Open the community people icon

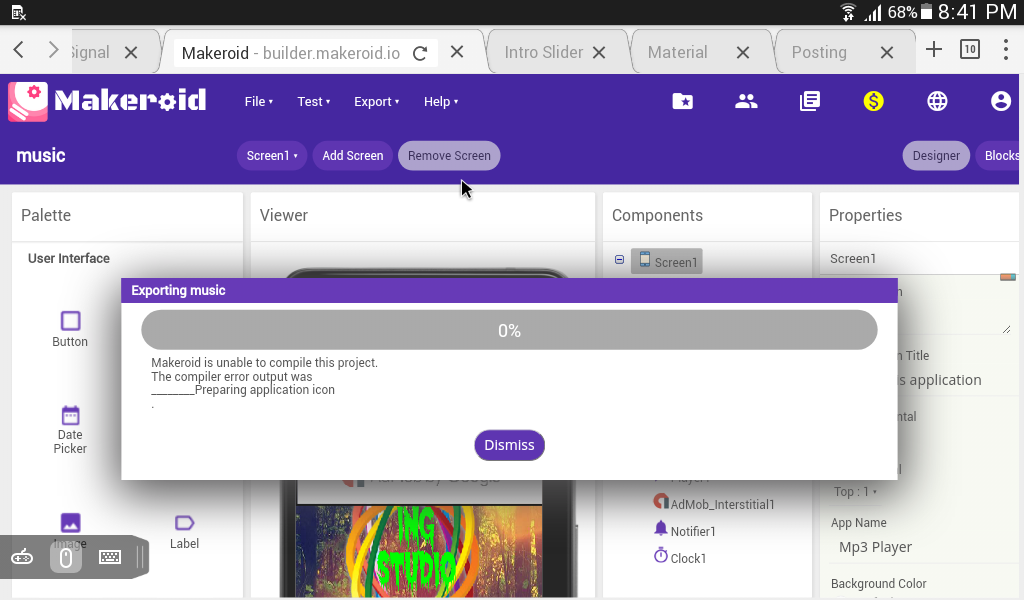click(x=746, y=101)
